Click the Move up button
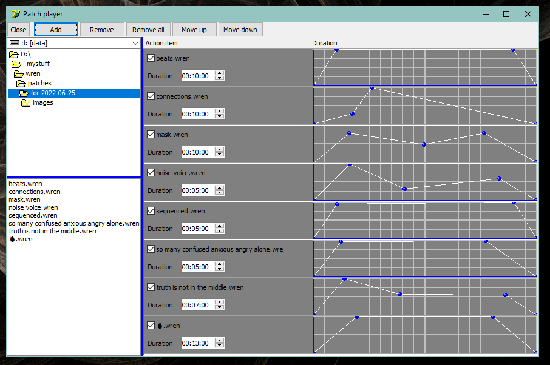This screenshot has width=550, height=365. click(x=194, y=29)
